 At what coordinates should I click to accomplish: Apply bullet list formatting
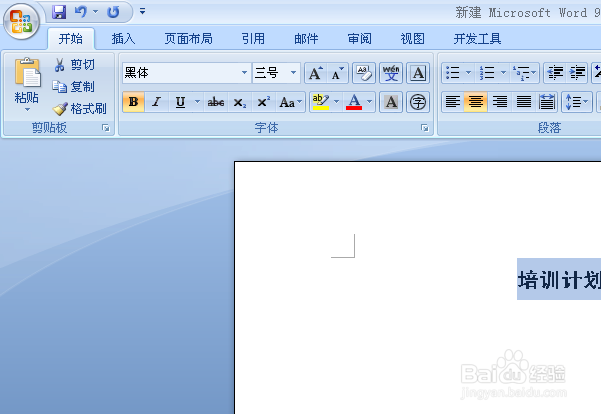pyautogui.click(x=453, y=73)
